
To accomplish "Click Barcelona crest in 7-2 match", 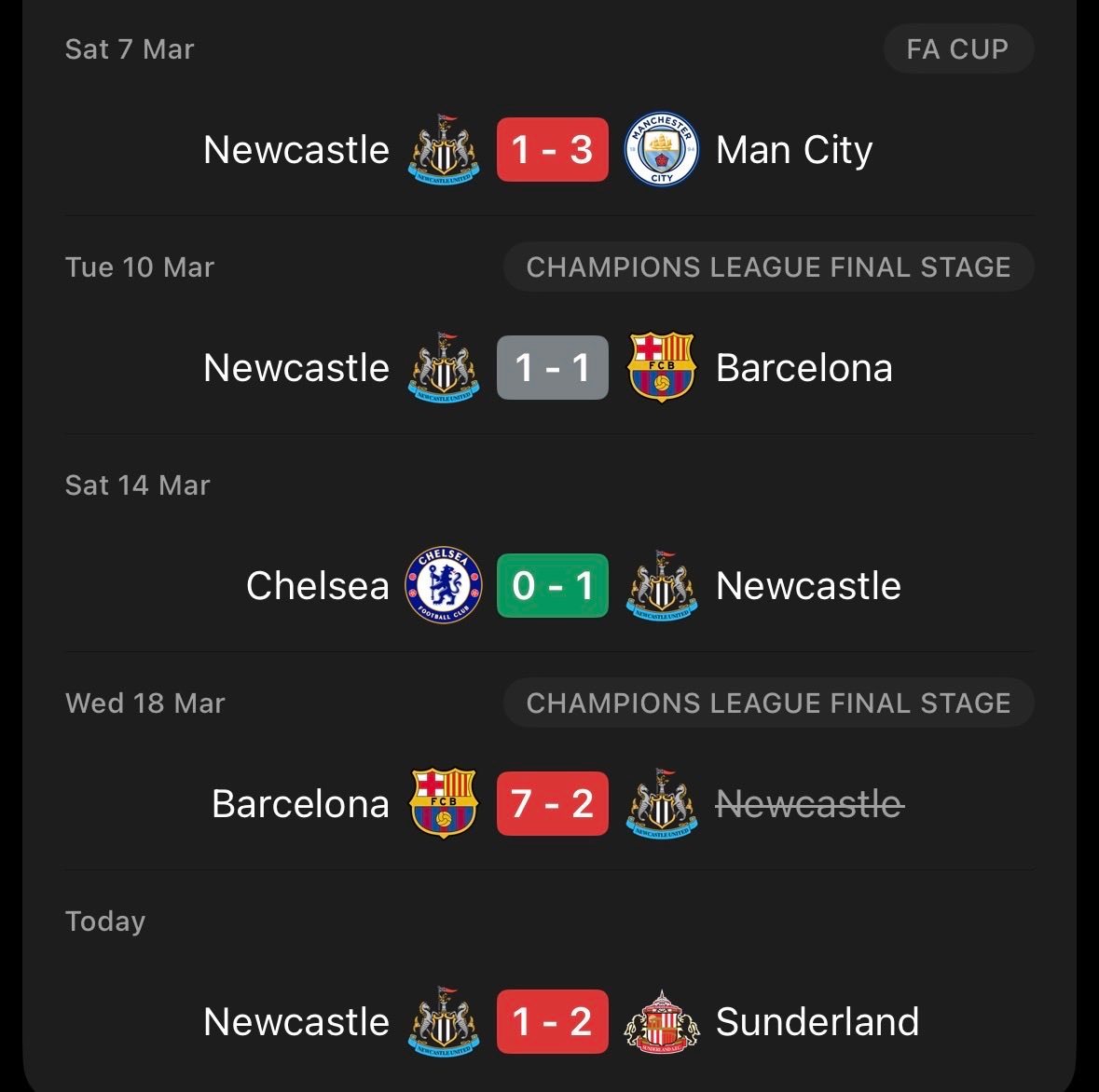I will (444, 803).
